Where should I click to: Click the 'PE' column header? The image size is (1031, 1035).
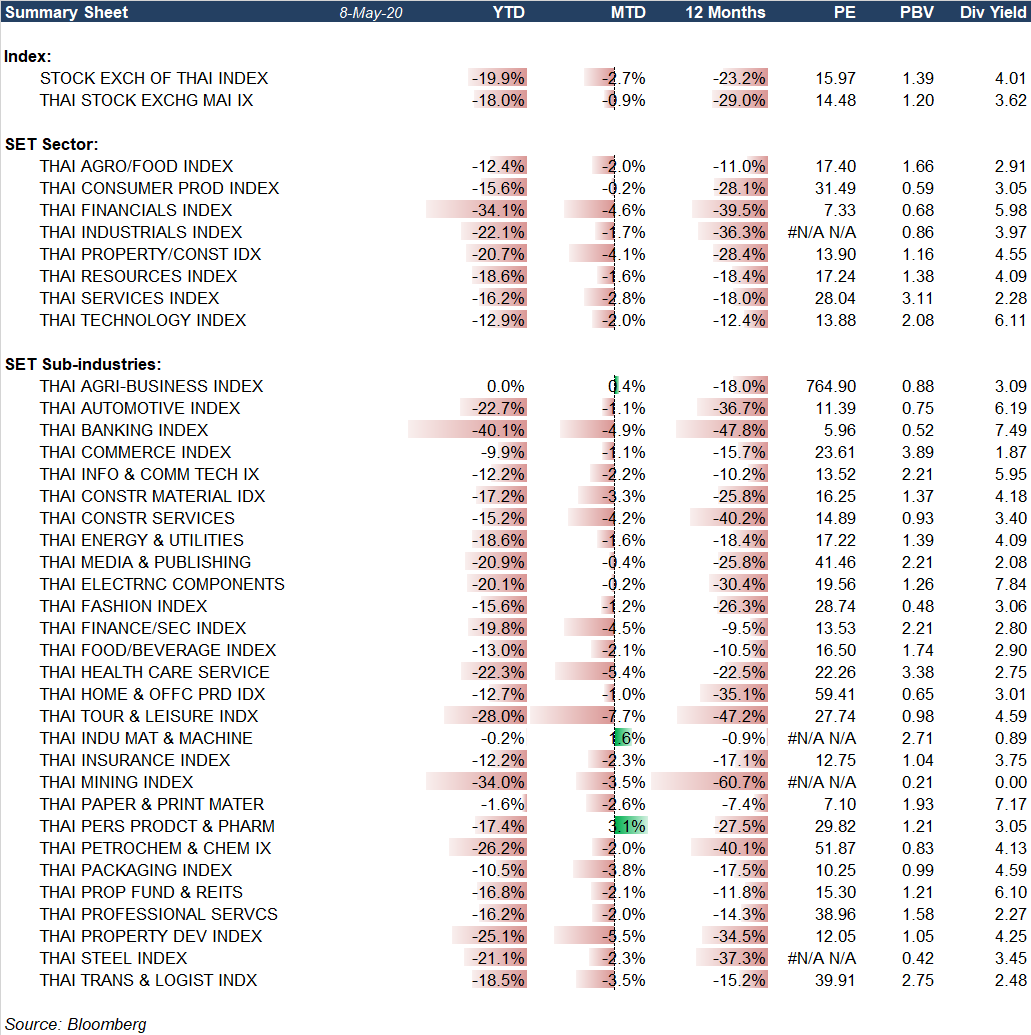[844, 12]
